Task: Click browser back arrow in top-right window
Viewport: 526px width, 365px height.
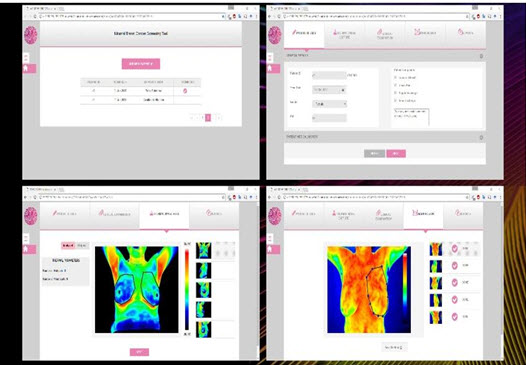Action: pos(270,16)
